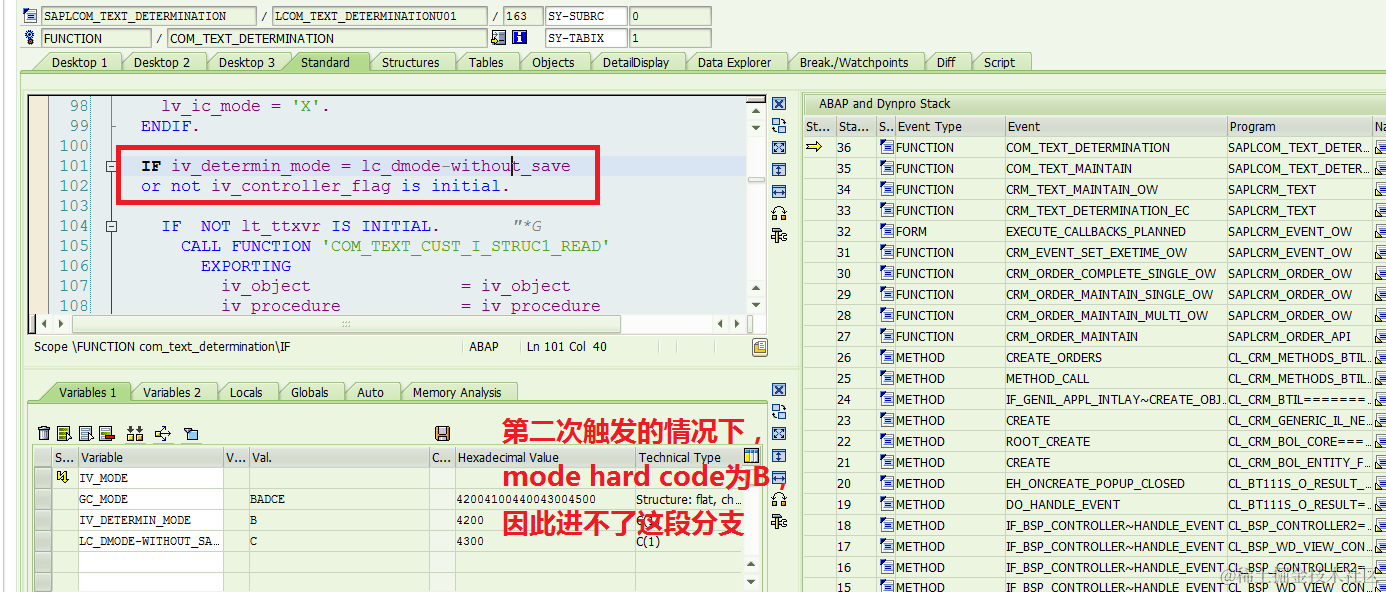Viewport: 1386px width, 592px height.
Task: Select the IV_DETERMIN_MODE variable cell
Action: pos(150,520)
